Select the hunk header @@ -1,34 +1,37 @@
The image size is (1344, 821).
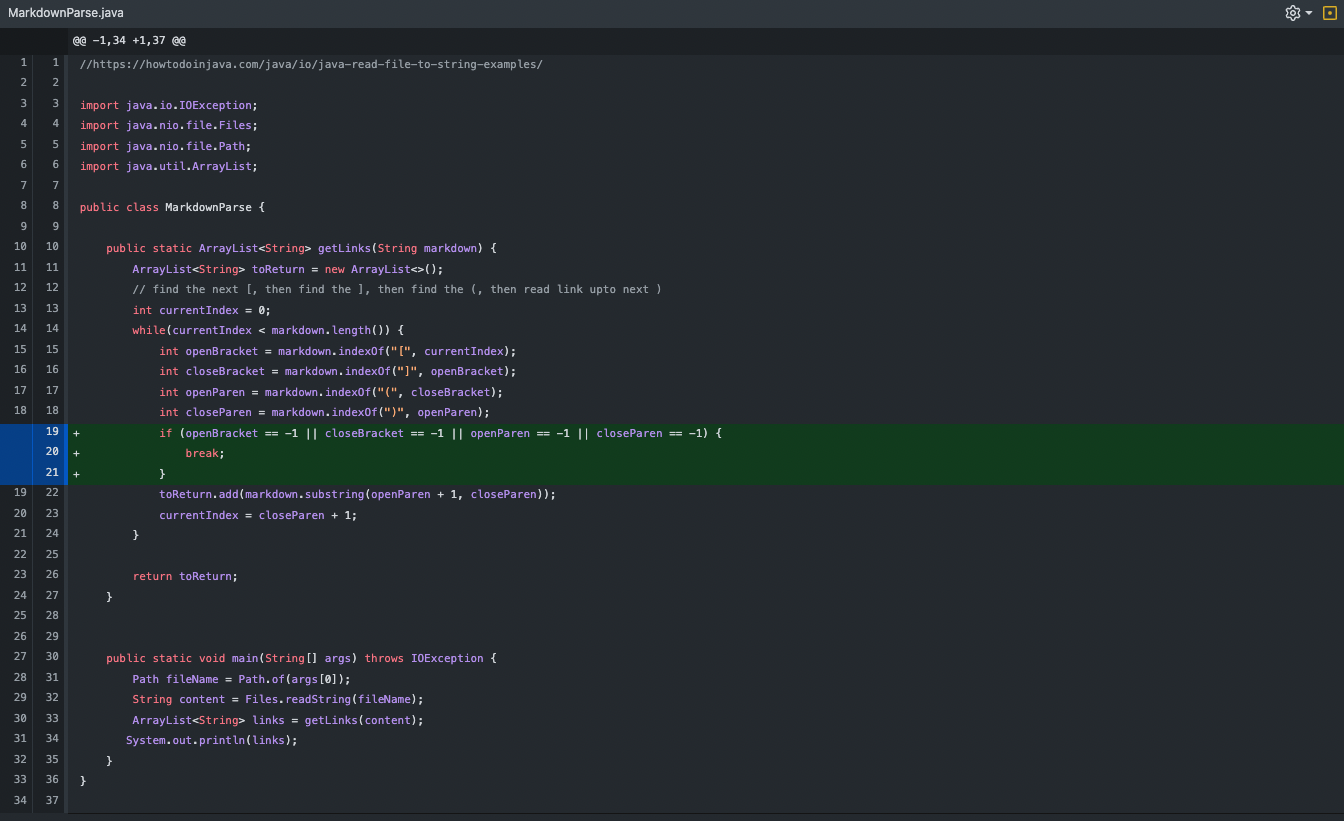click(x=129, y=41)
